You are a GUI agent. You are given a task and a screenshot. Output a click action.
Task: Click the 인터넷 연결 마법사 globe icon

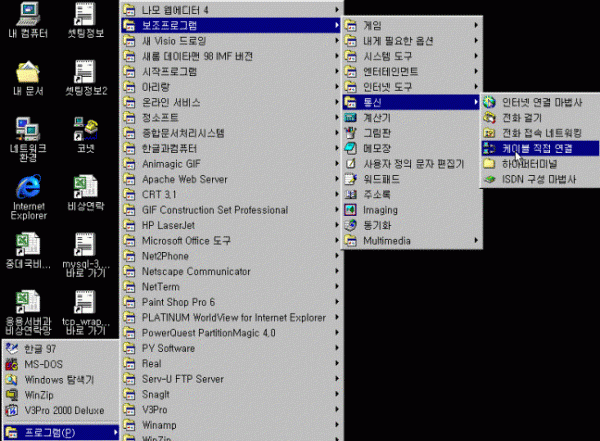(x=489, y=102)
